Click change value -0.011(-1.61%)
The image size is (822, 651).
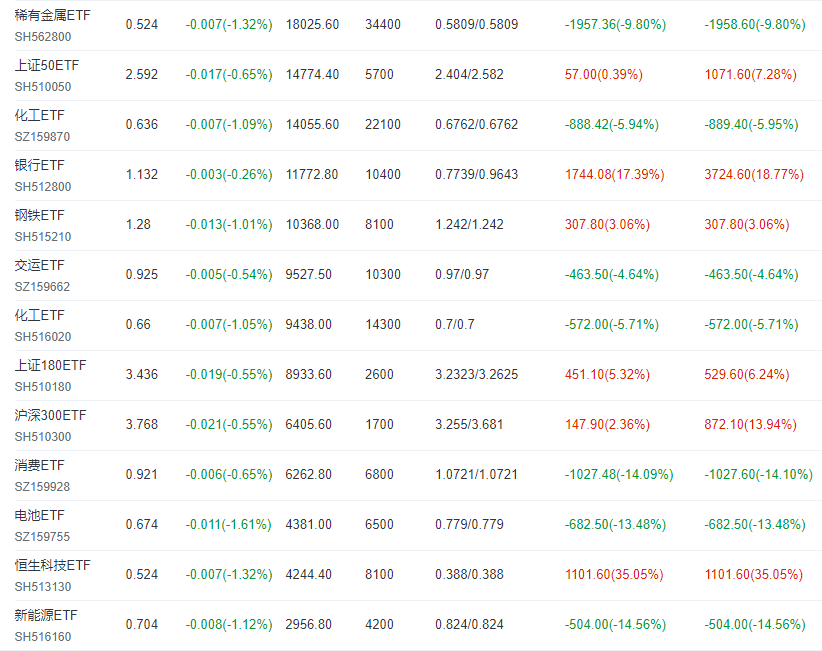pos(229,525)
